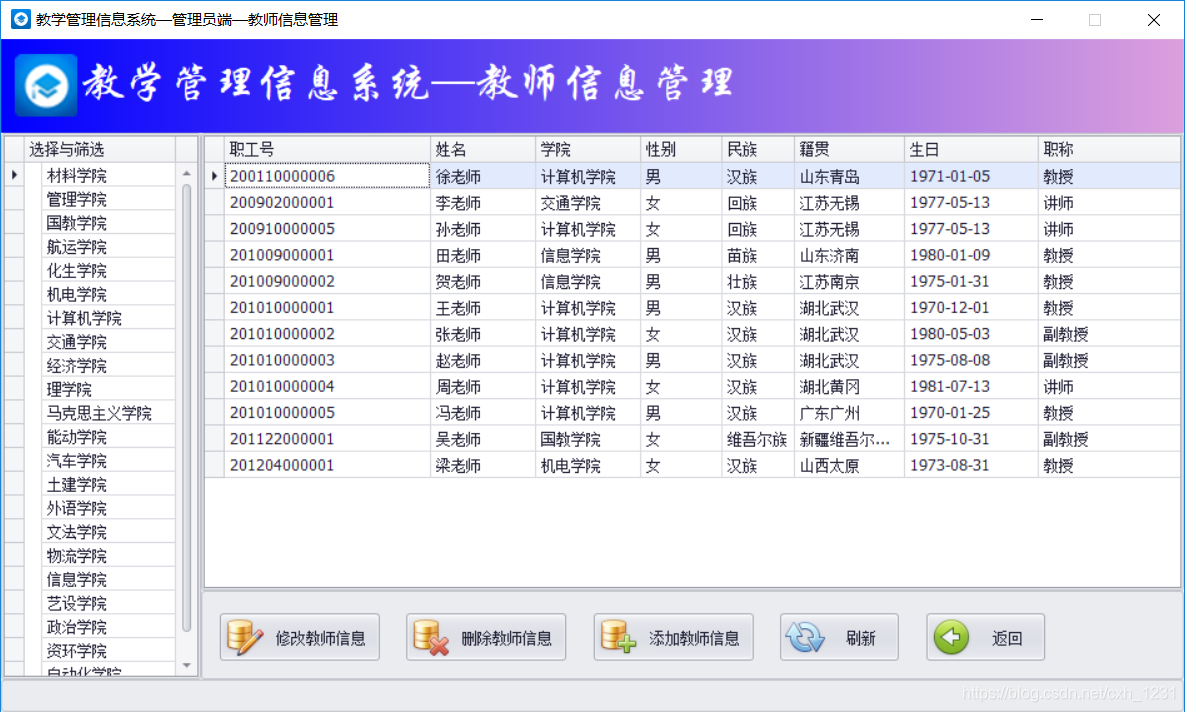
Task: Refresh the list with the 刷新 label
Action: 860,639
